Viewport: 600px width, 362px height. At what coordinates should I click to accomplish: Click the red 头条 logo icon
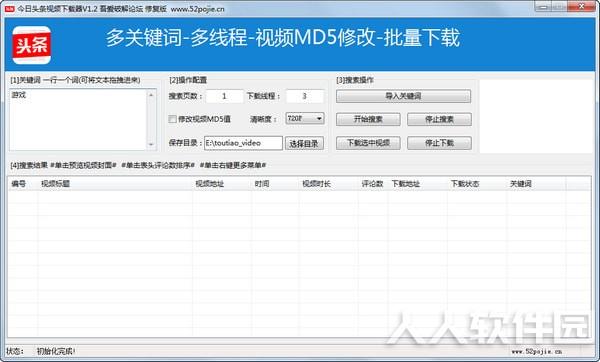click(31, 45)
